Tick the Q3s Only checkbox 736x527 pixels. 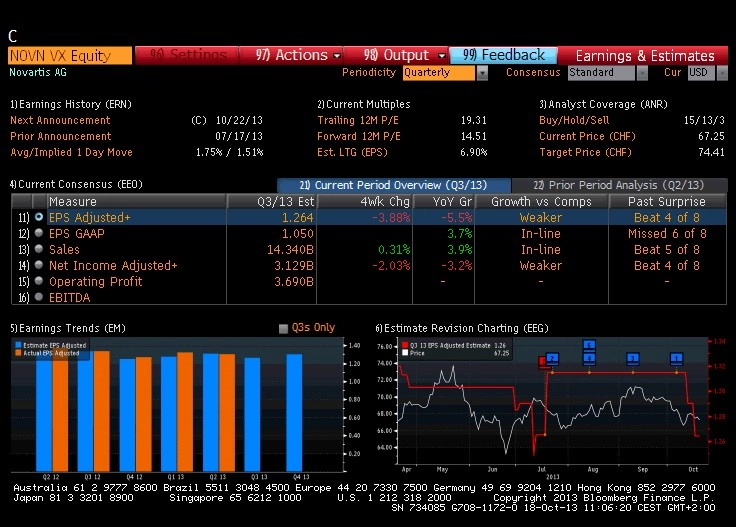tap(283, 328)
